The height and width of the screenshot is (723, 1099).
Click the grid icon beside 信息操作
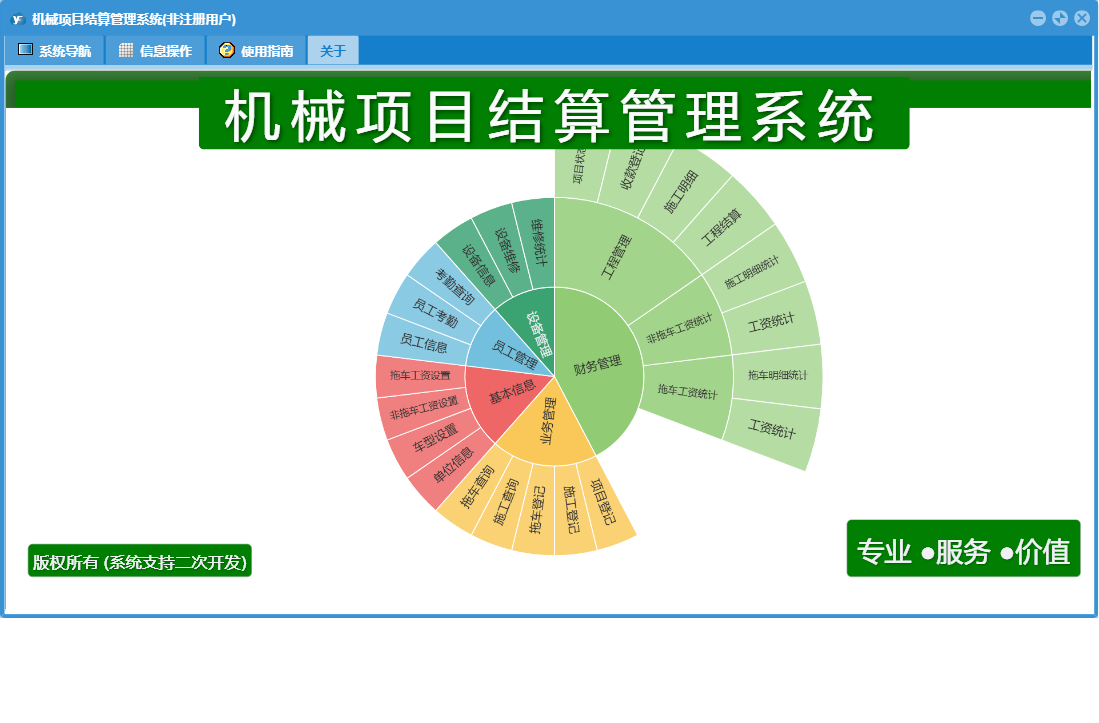(126, 50)
